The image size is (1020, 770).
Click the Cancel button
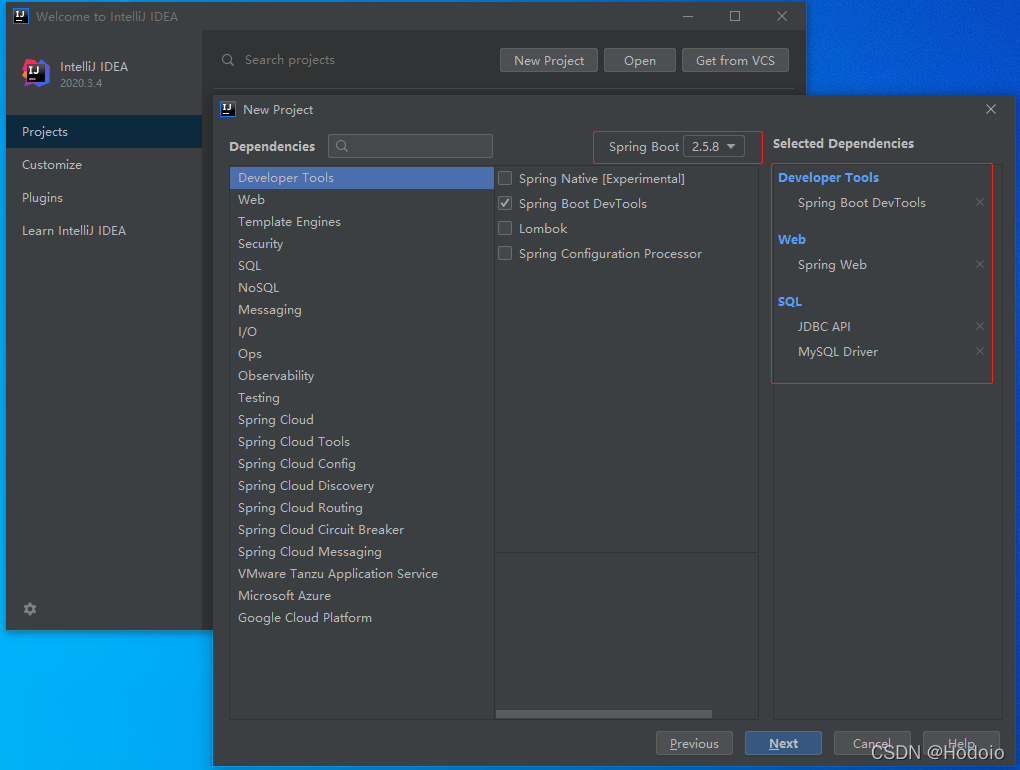click(x=872, y=743)
